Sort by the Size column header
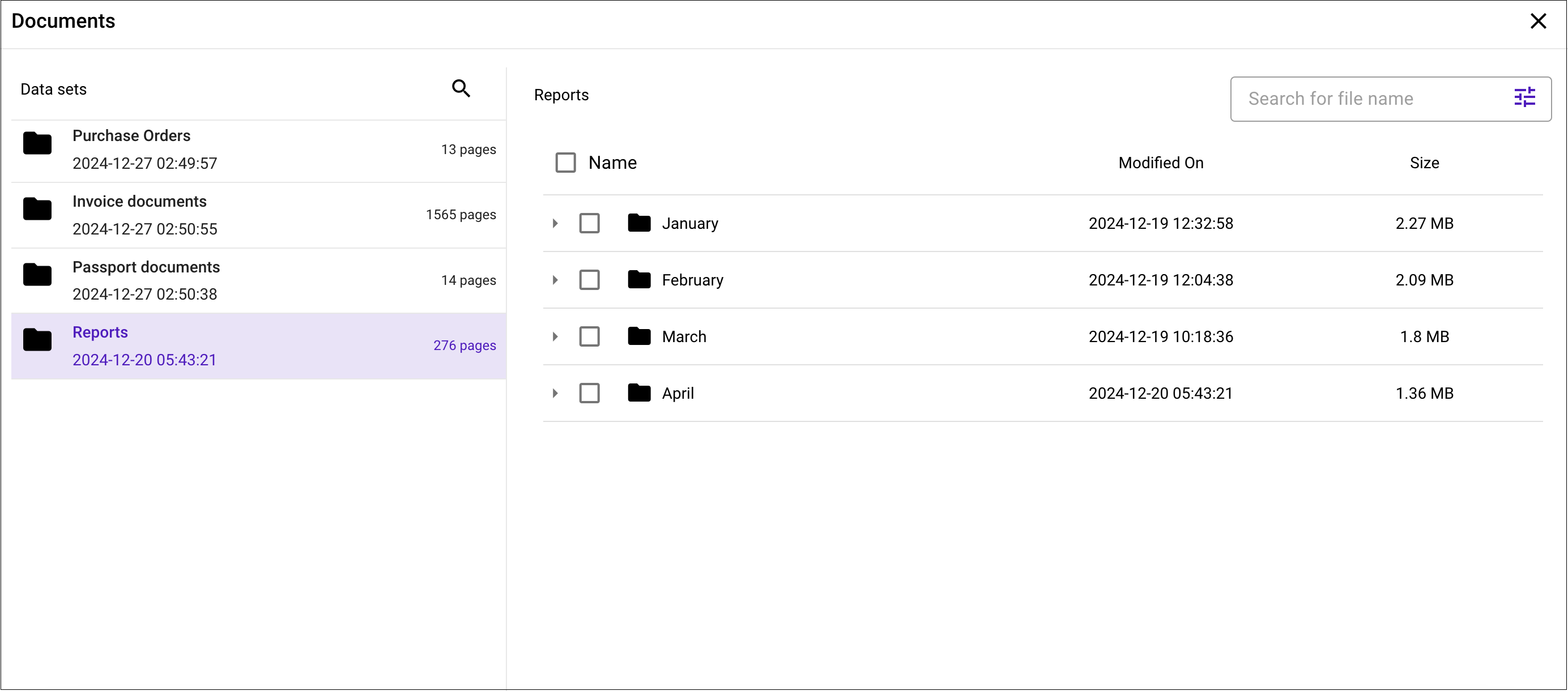 click(x=1424, y=163)
